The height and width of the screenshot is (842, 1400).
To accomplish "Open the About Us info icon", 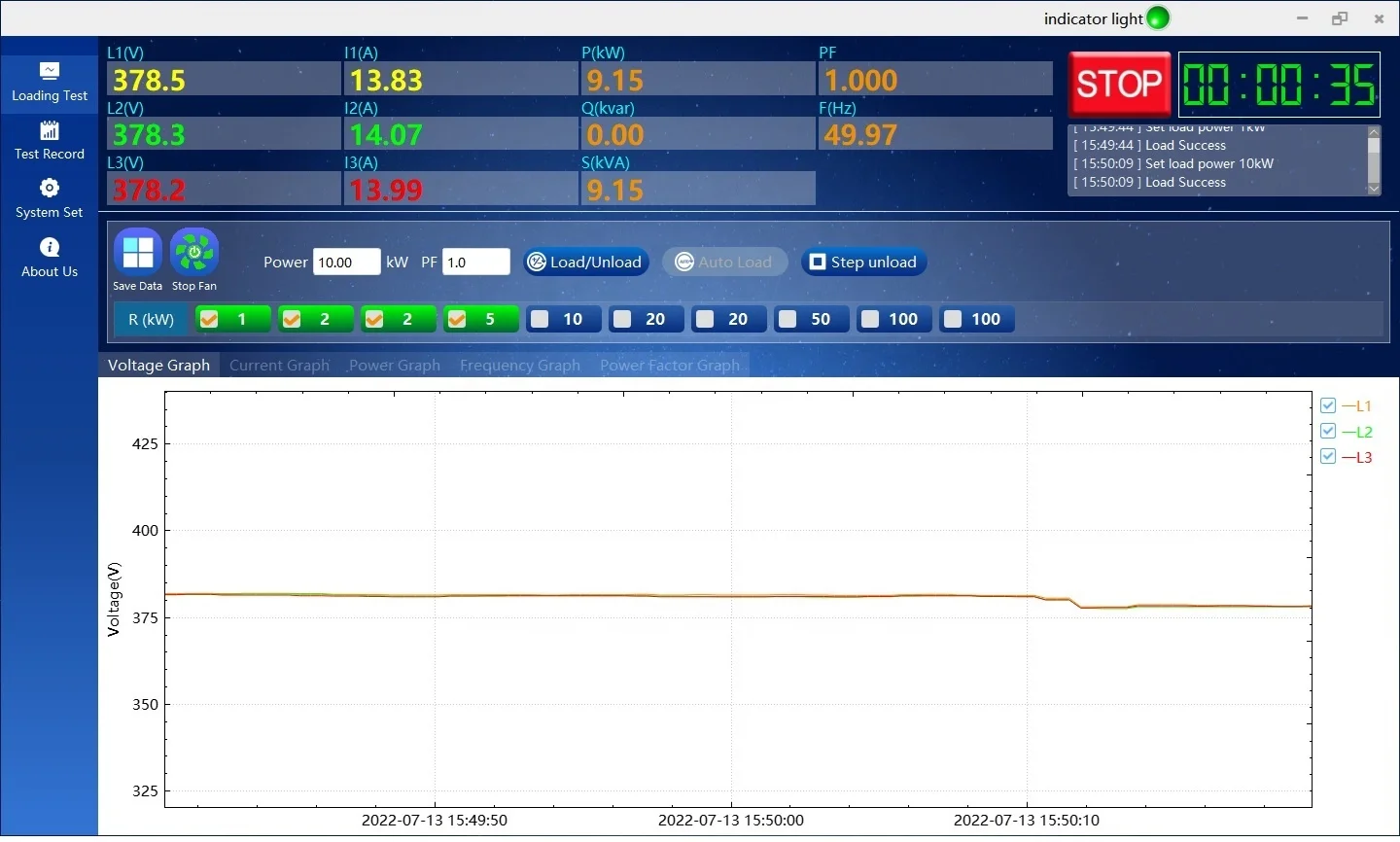I will (50, 248).
